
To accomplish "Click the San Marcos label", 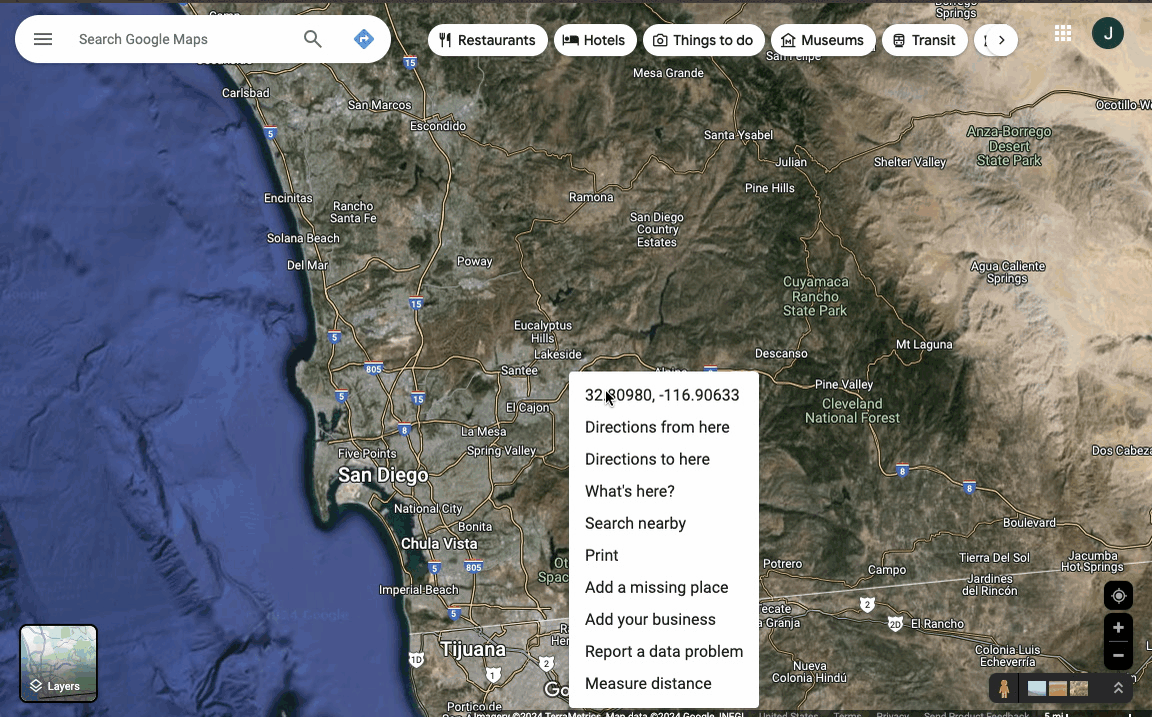I will [379, 105].
